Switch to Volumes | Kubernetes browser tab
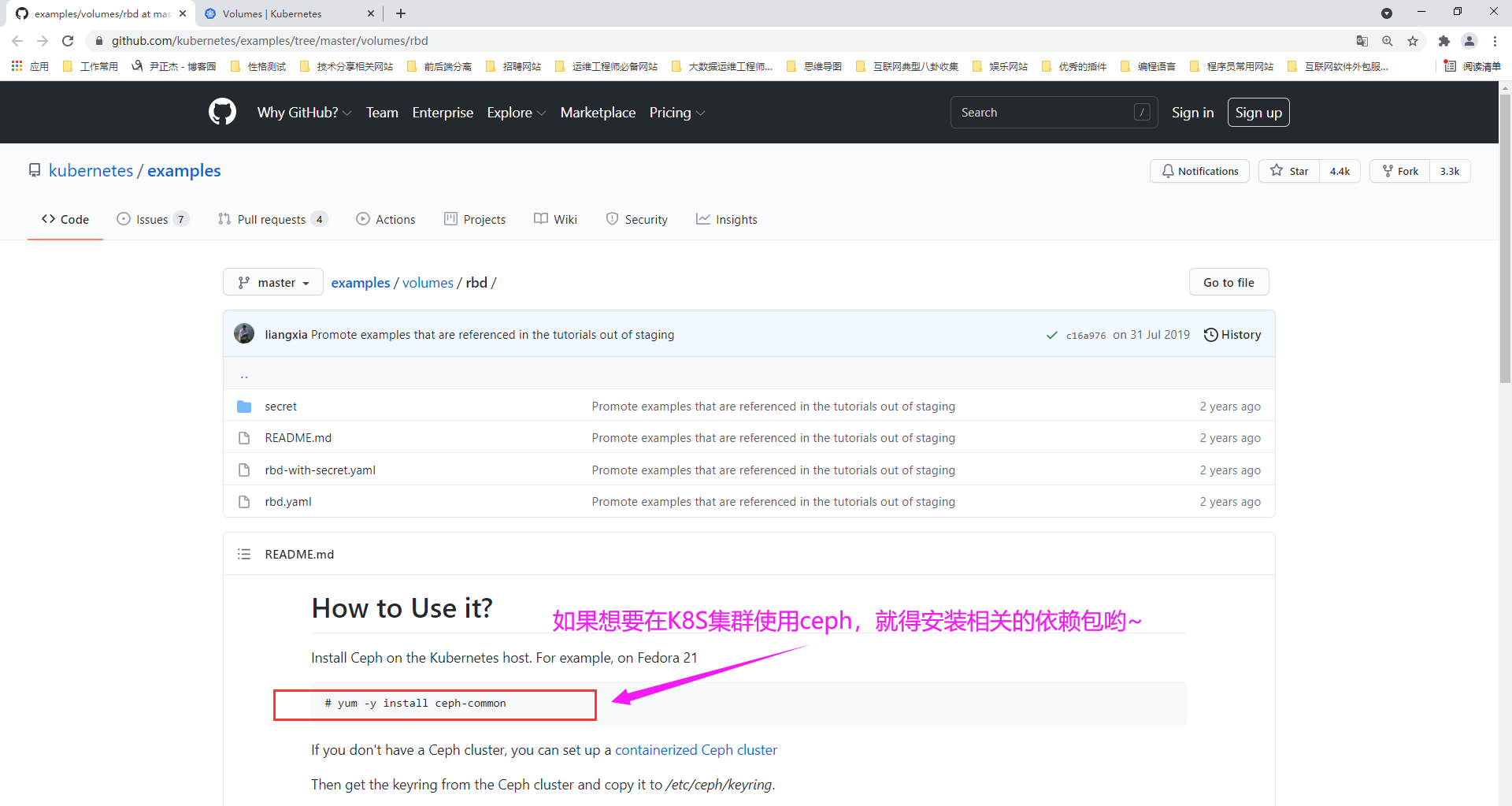This screenshot has width=1512, height=806. (x=272, y=13)
